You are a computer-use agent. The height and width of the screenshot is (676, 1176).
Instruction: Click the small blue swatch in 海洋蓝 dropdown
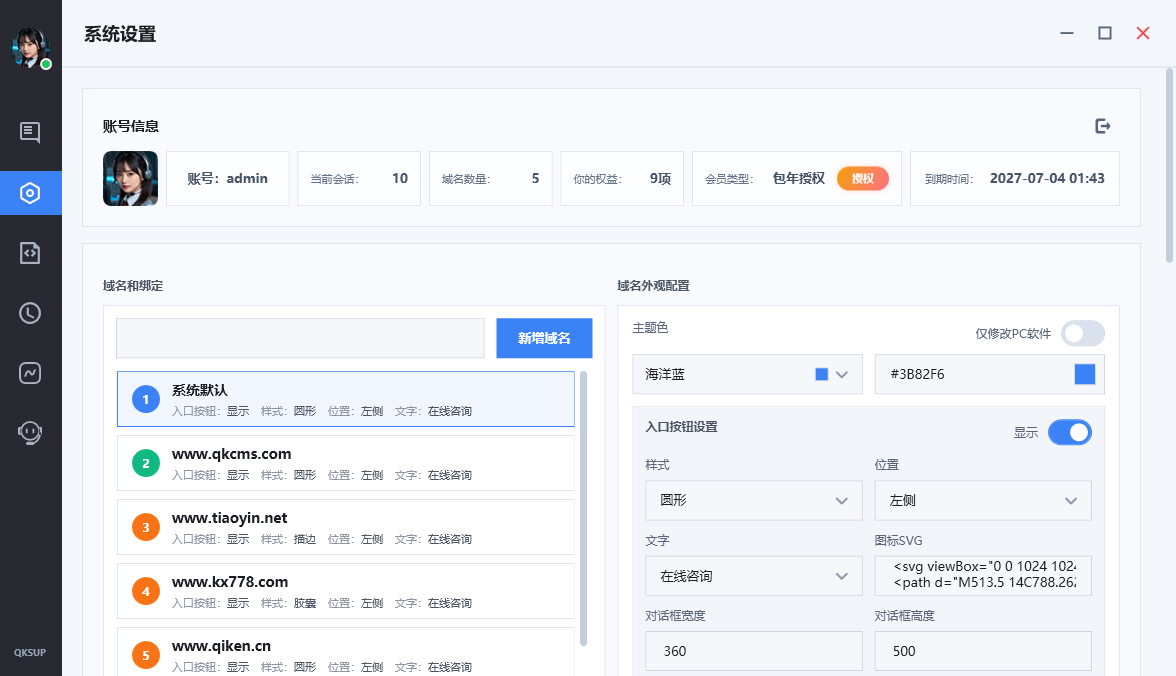click(821, 374)
